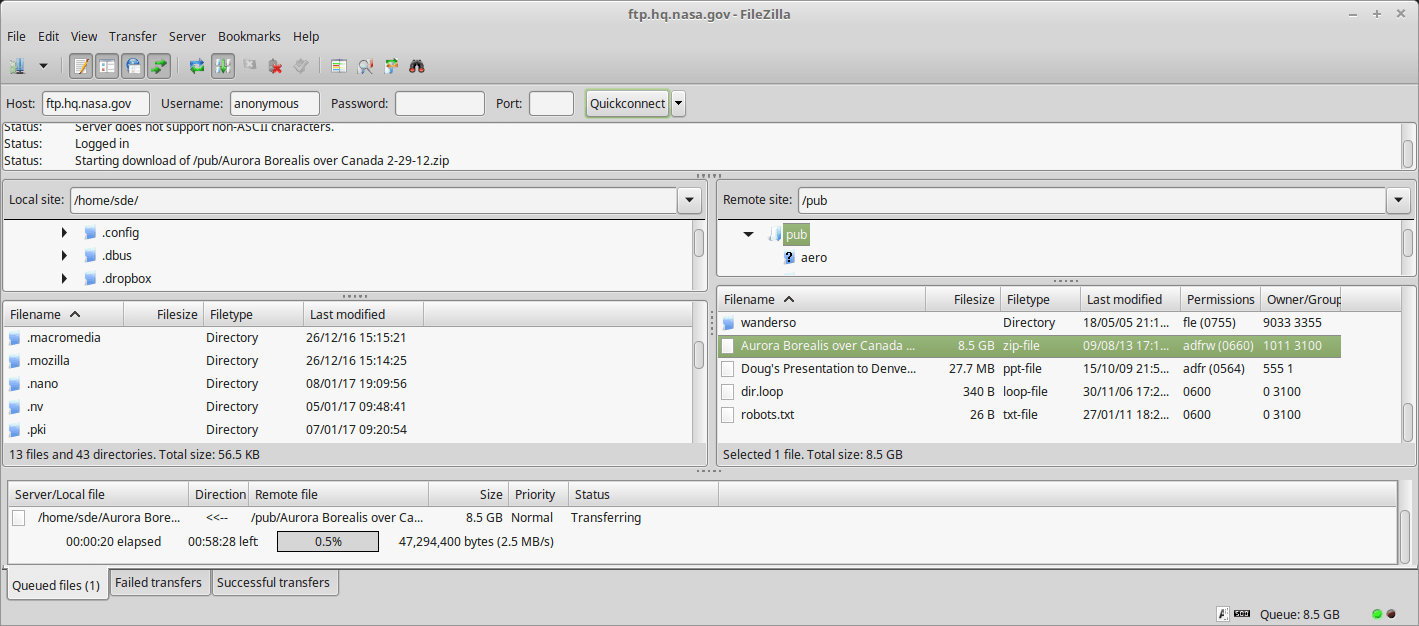Screen dimensions: 1419x626
Task: Click the Password input field
Action: click(439, 103)
